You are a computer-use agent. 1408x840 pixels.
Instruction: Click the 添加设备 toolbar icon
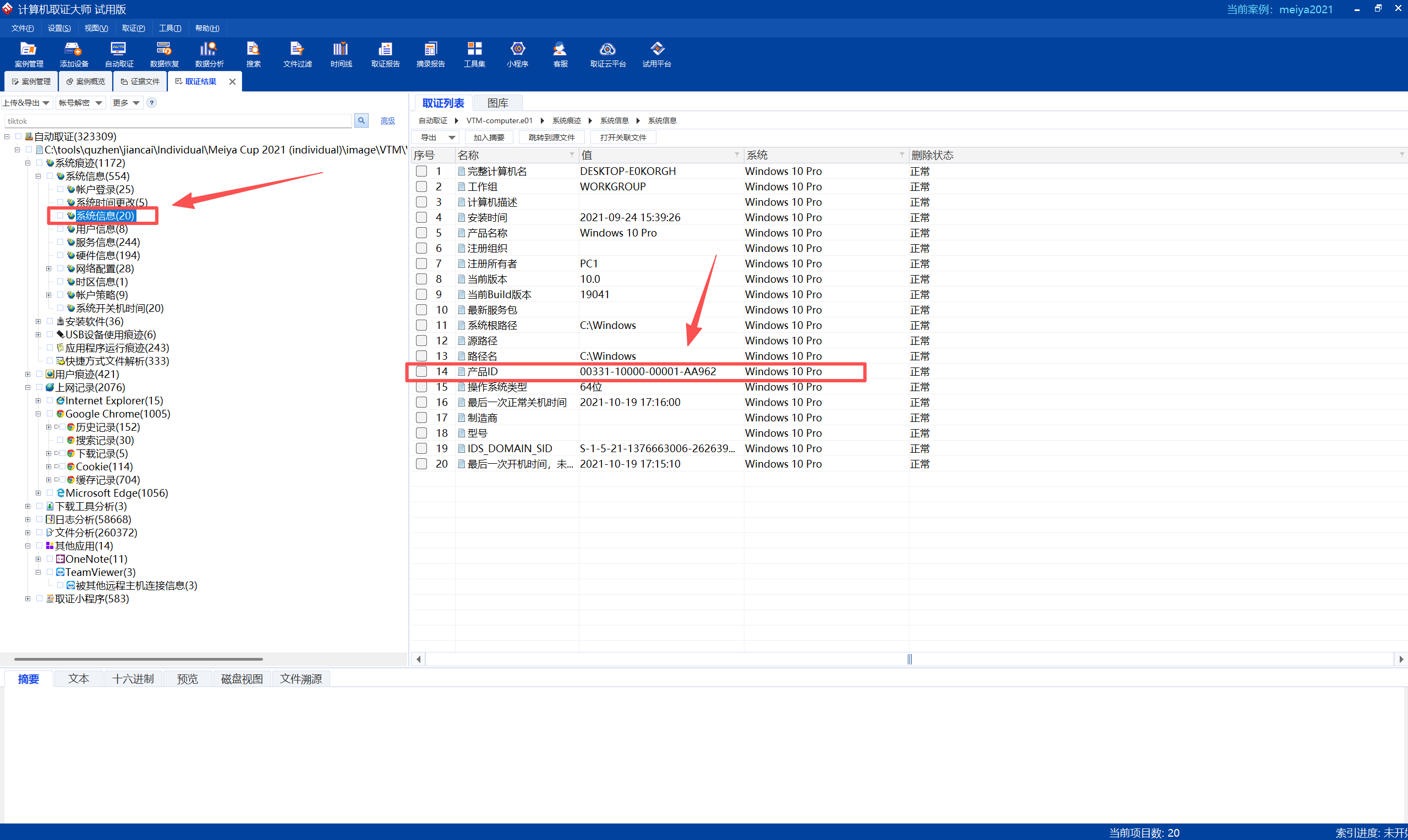[74, 54]
